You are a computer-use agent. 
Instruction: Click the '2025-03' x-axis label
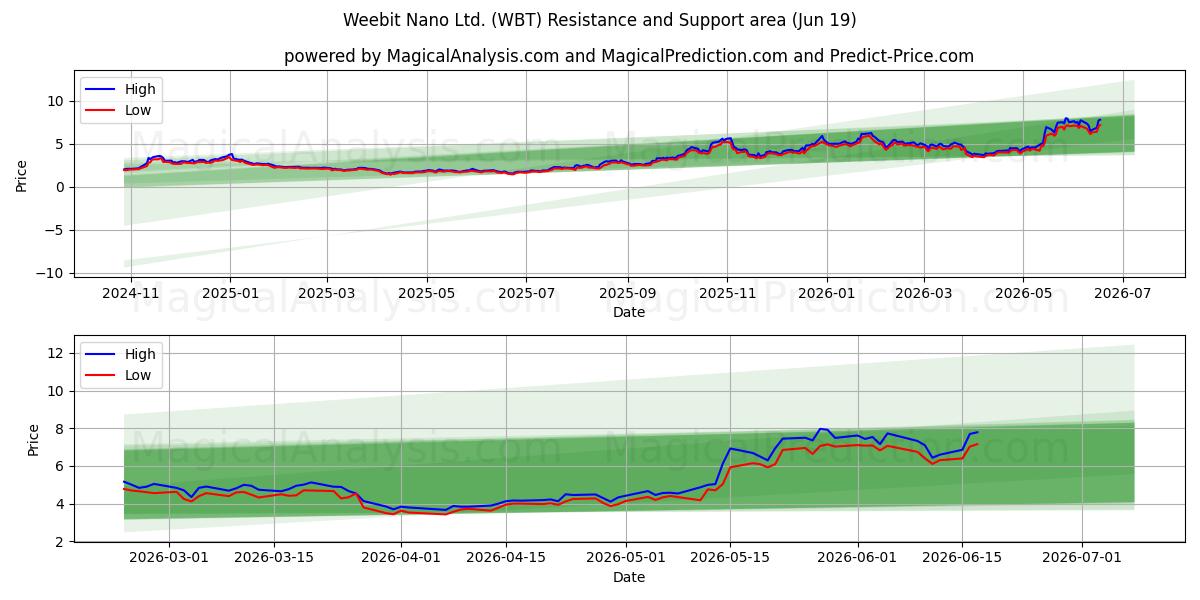click(x=327, y=295)
